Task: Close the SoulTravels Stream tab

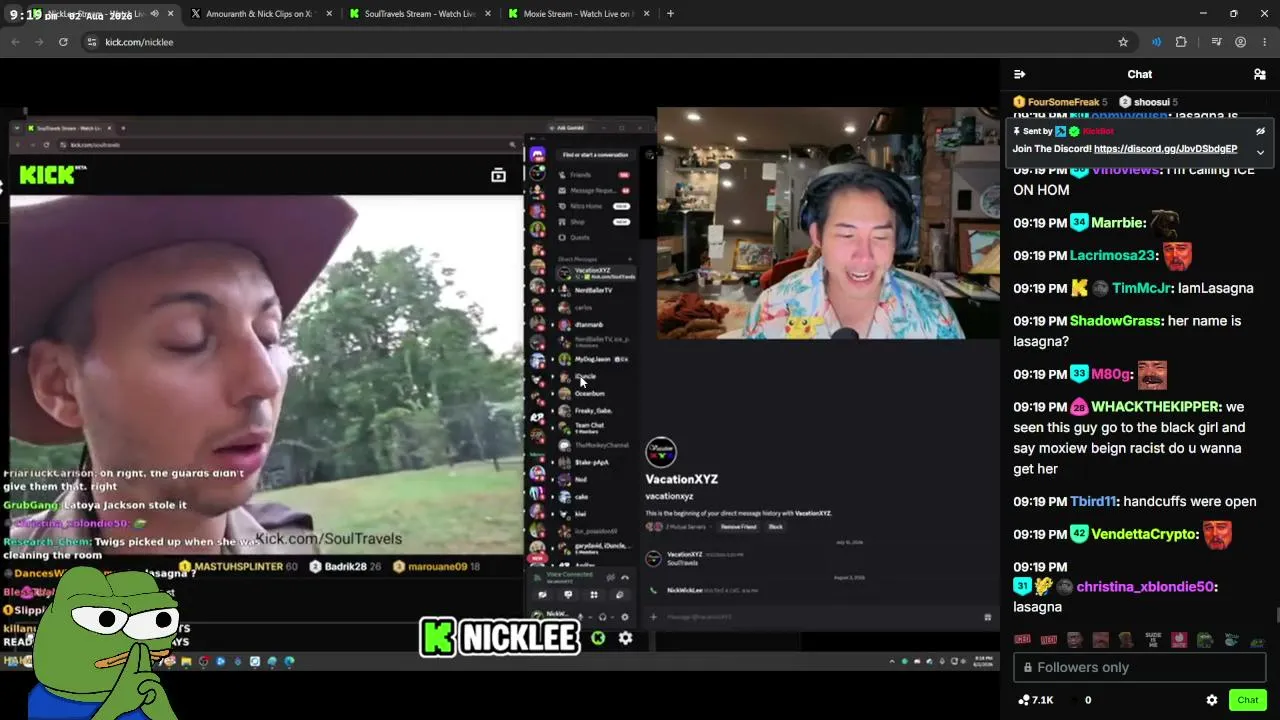Action: pyautogui.click(x=487, y=14)
